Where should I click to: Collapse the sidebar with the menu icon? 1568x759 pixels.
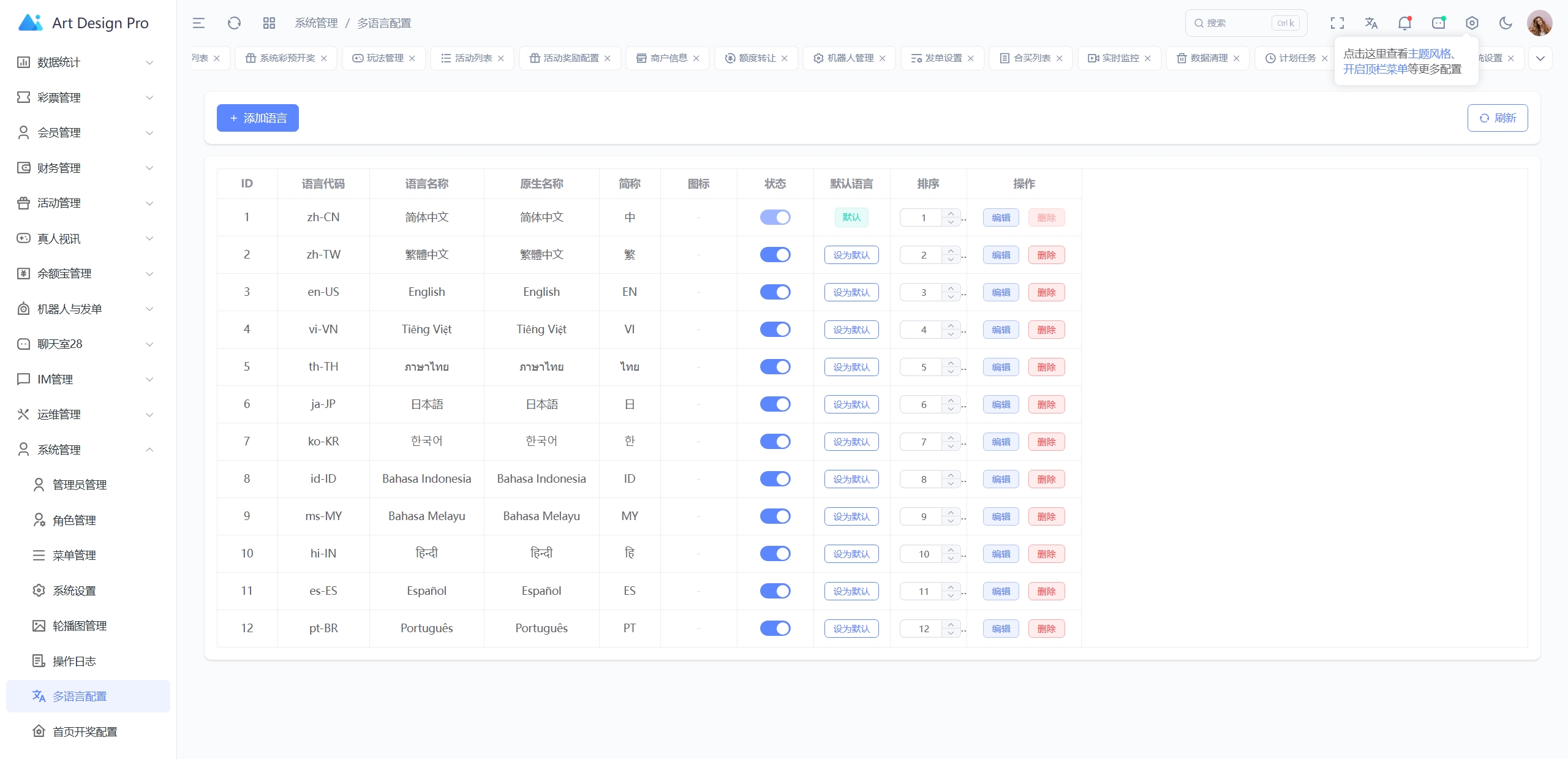tap(198, 23)
